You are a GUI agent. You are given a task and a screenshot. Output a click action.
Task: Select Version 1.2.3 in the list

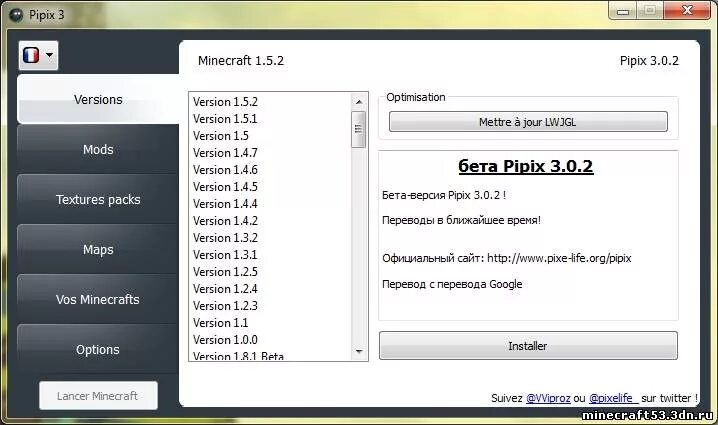[270, 305]
